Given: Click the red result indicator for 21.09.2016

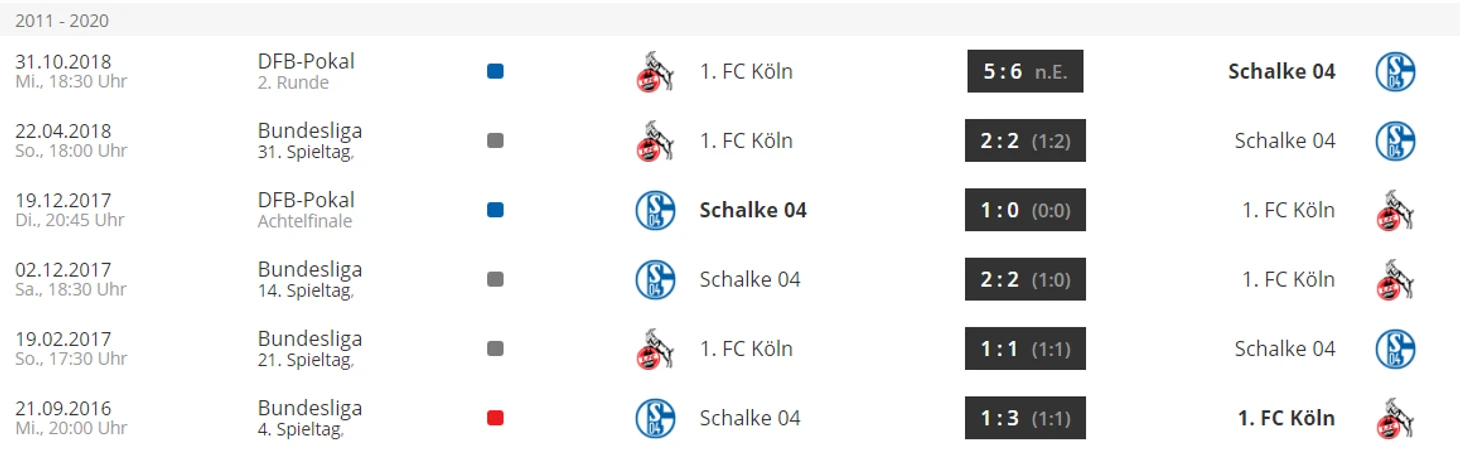Looking at the screenshot, I should 495,418.
